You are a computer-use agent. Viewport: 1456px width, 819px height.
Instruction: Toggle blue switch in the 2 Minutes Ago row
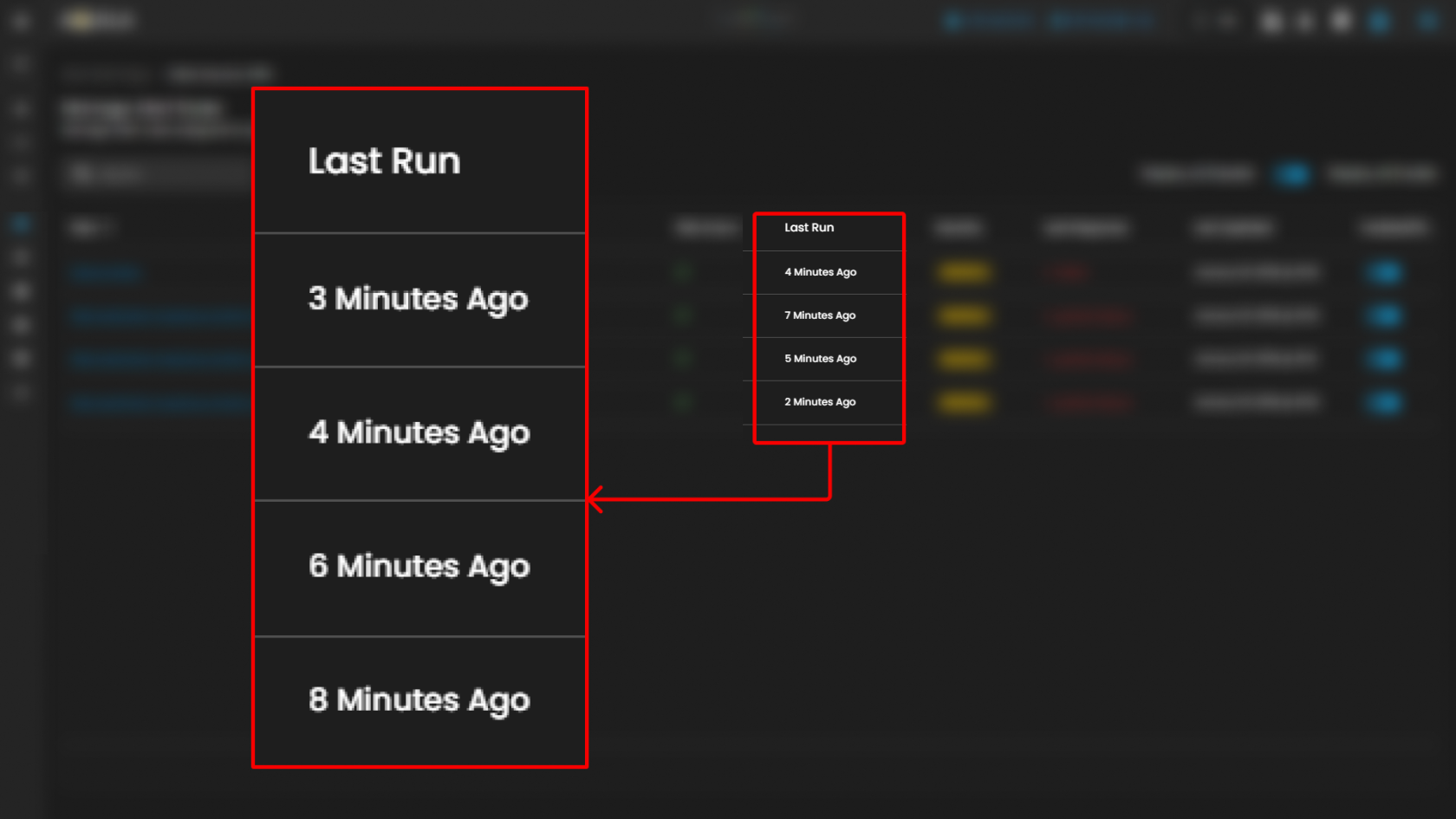1384,402
